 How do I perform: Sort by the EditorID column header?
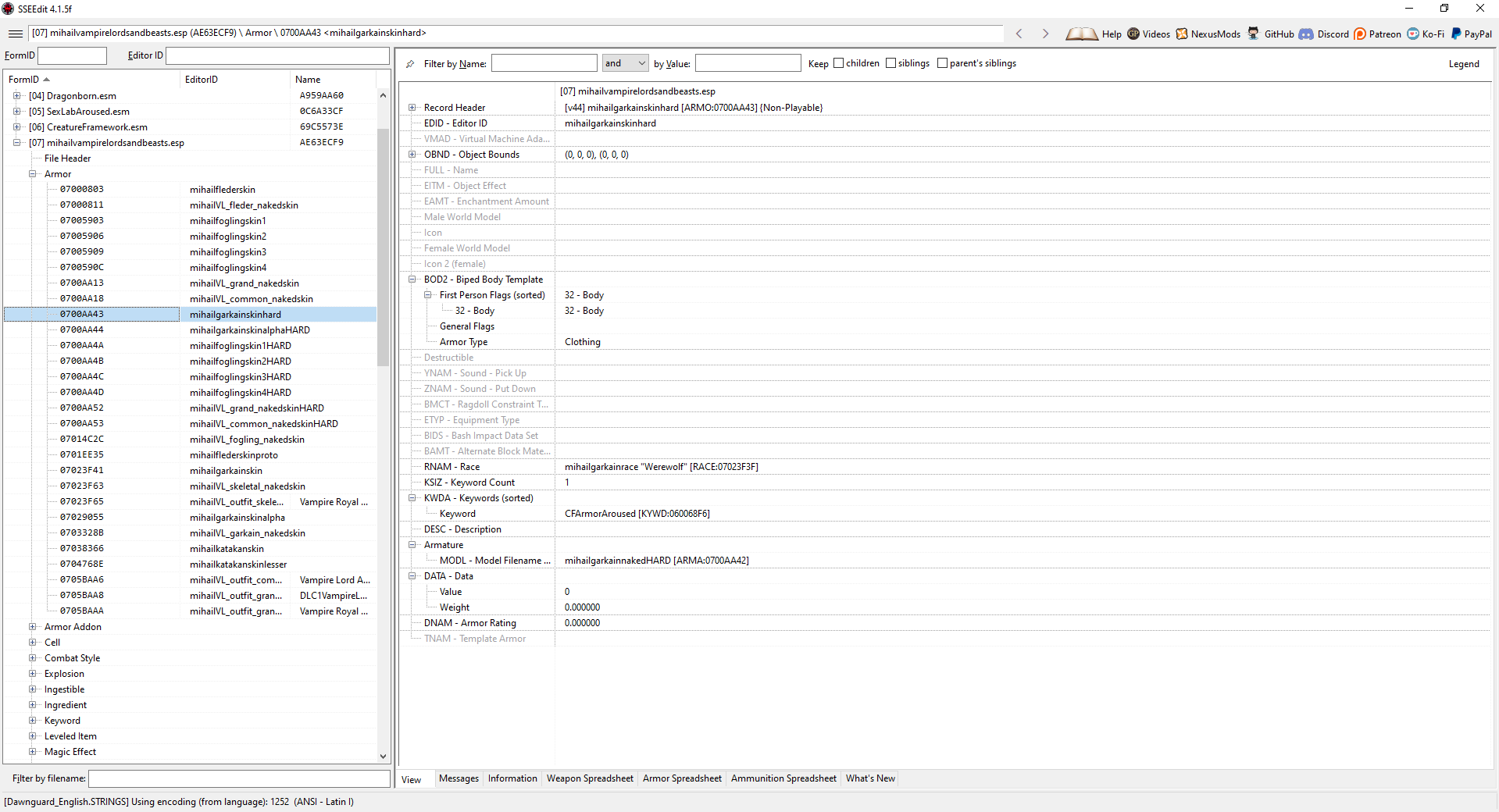pyautogui.click(x=234, y=80)
